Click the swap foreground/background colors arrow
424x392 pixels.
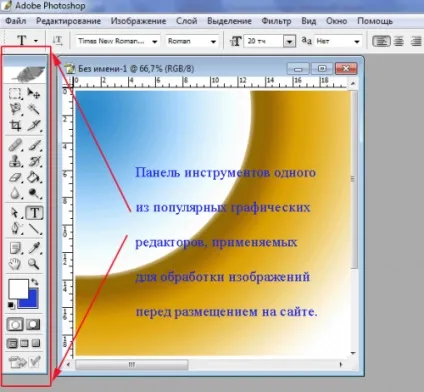[x=35, y=282]
